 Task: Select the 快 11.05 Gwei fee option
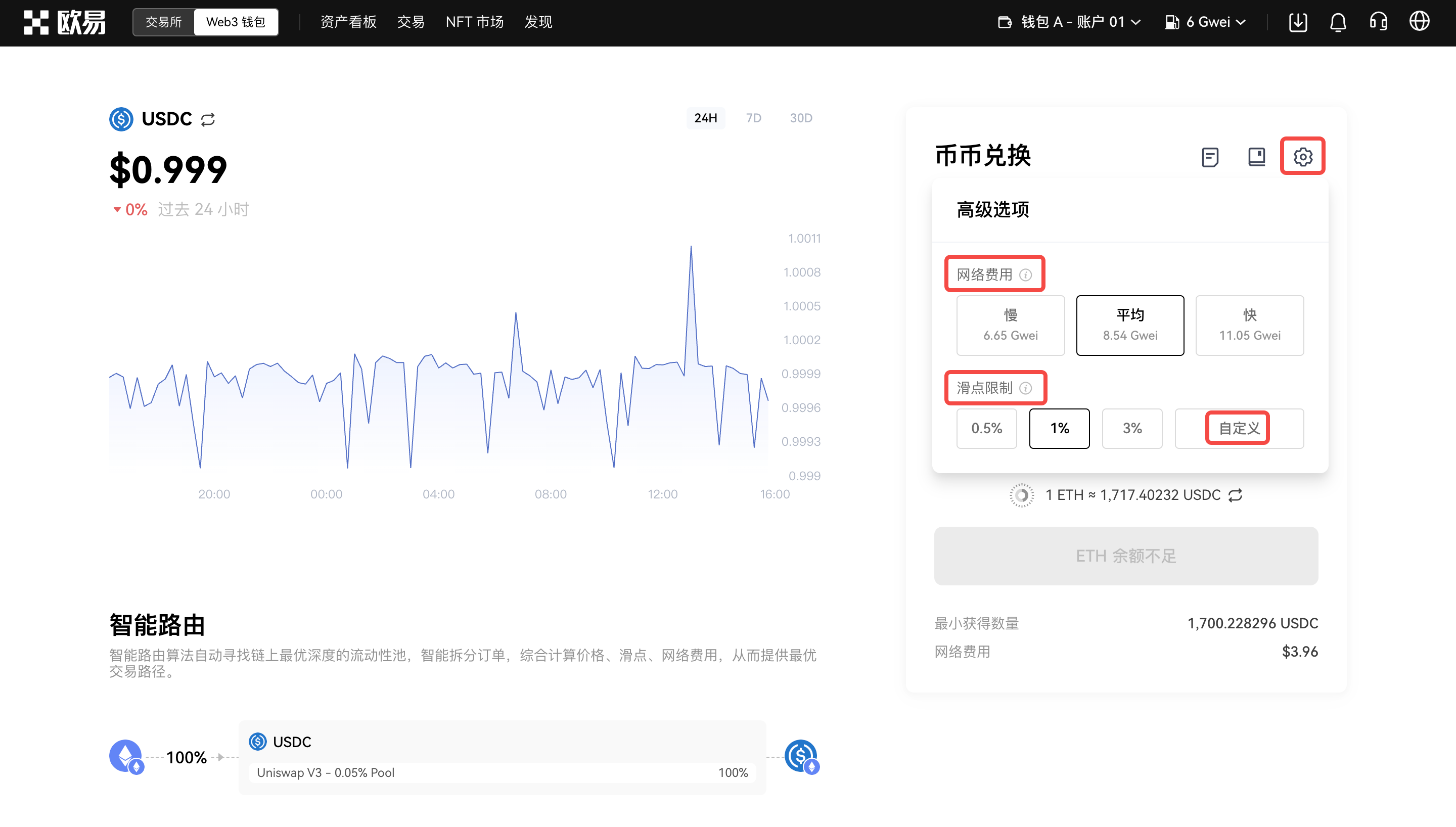point(1249,325)
